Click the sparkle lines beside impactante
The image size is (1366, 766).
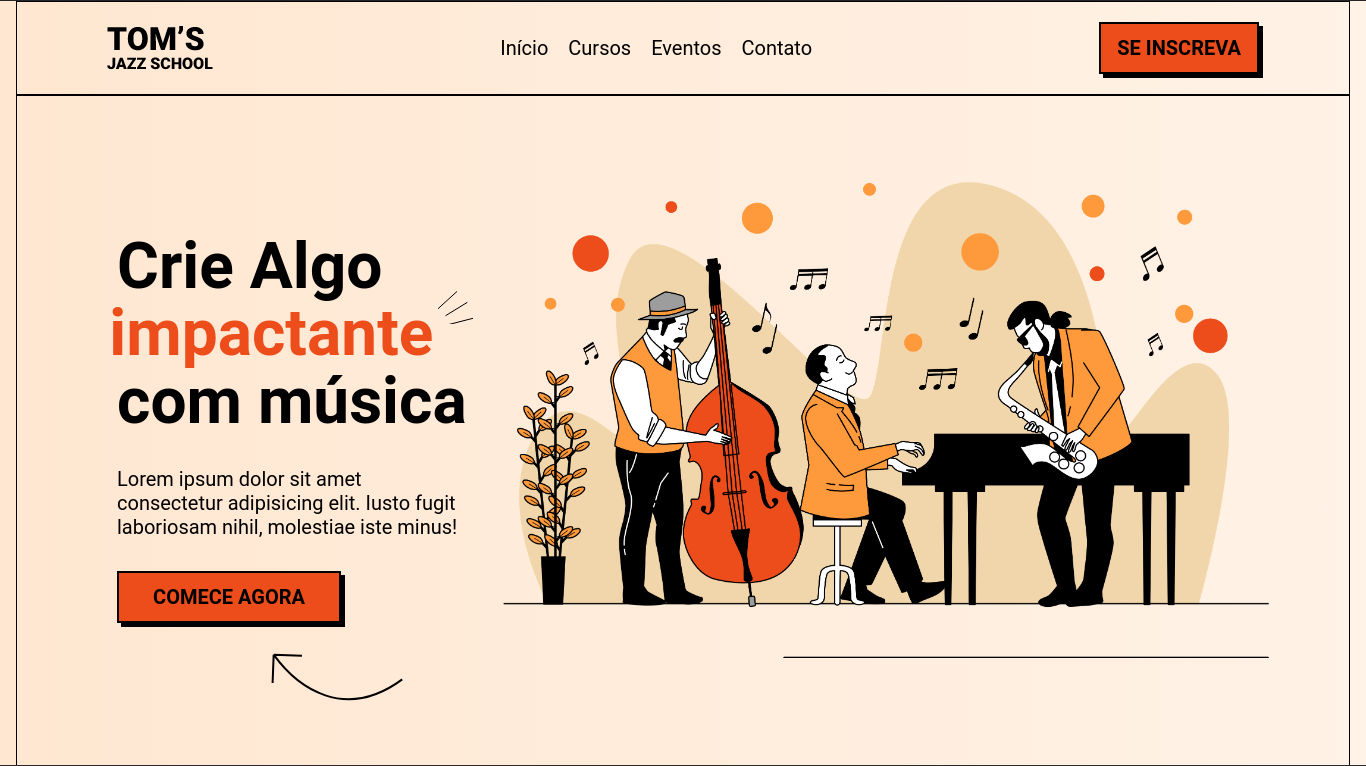[x=455, y=308]
